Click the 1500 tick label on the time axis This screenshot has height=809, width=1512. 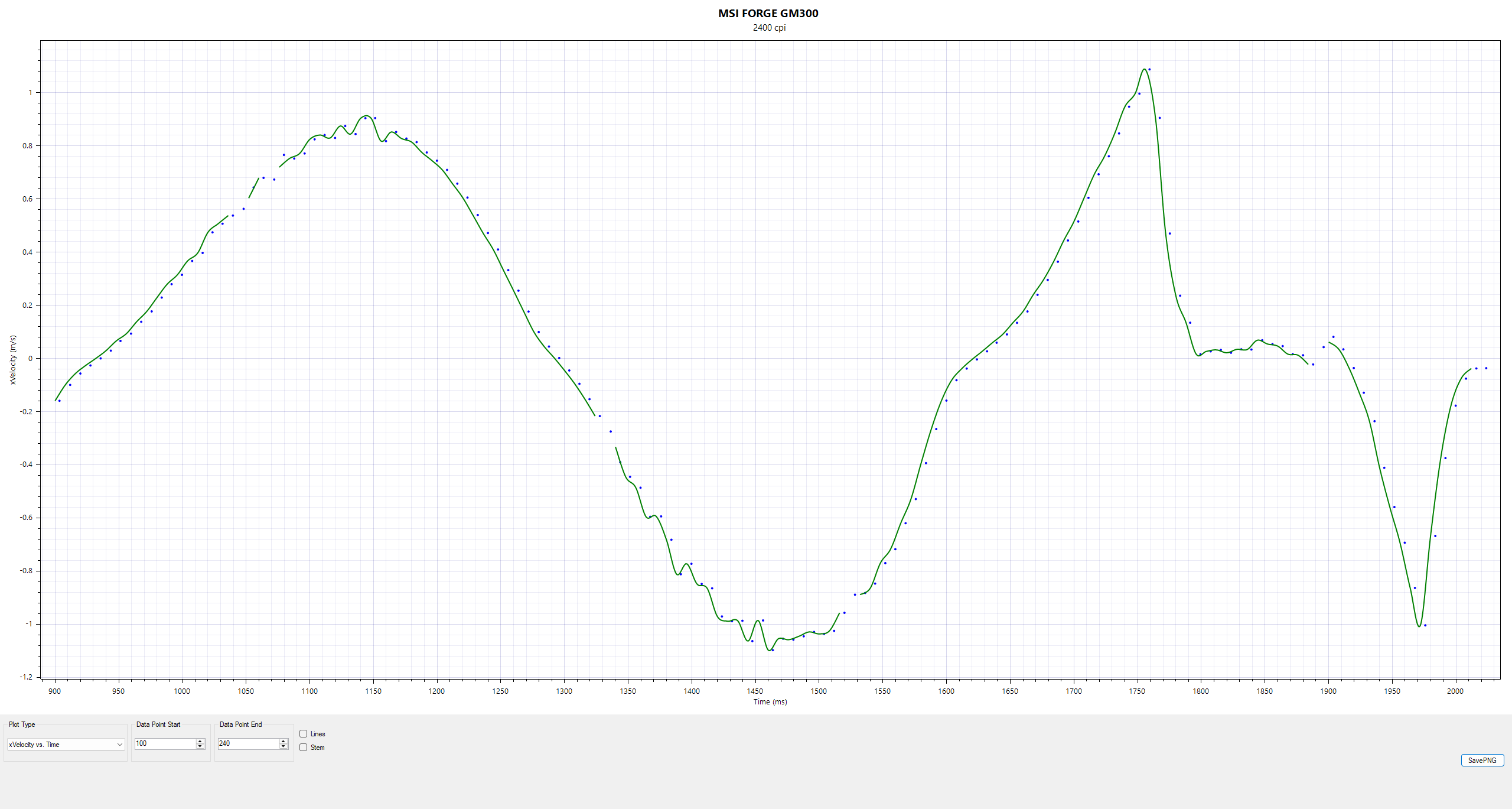[819, 691]
